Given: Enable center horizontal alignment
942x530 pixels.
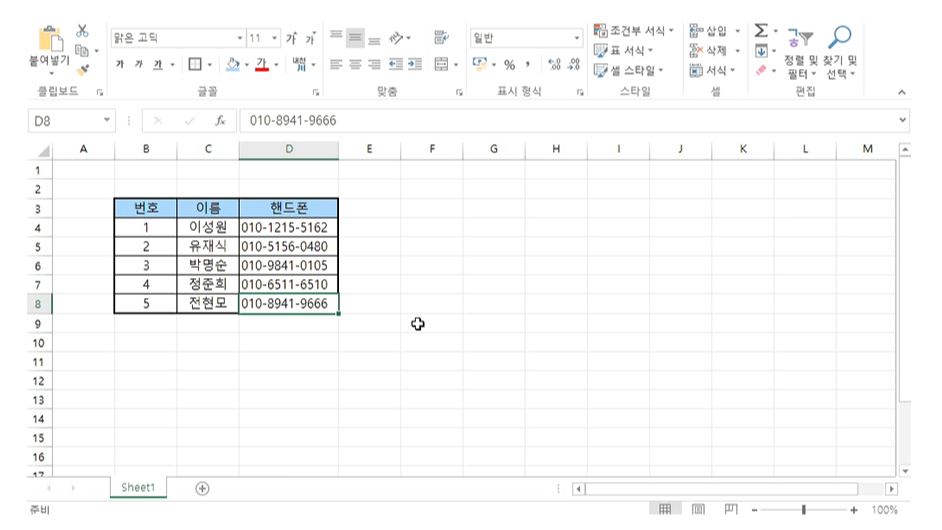Looking at the screenshot, I should click(355, 65).
